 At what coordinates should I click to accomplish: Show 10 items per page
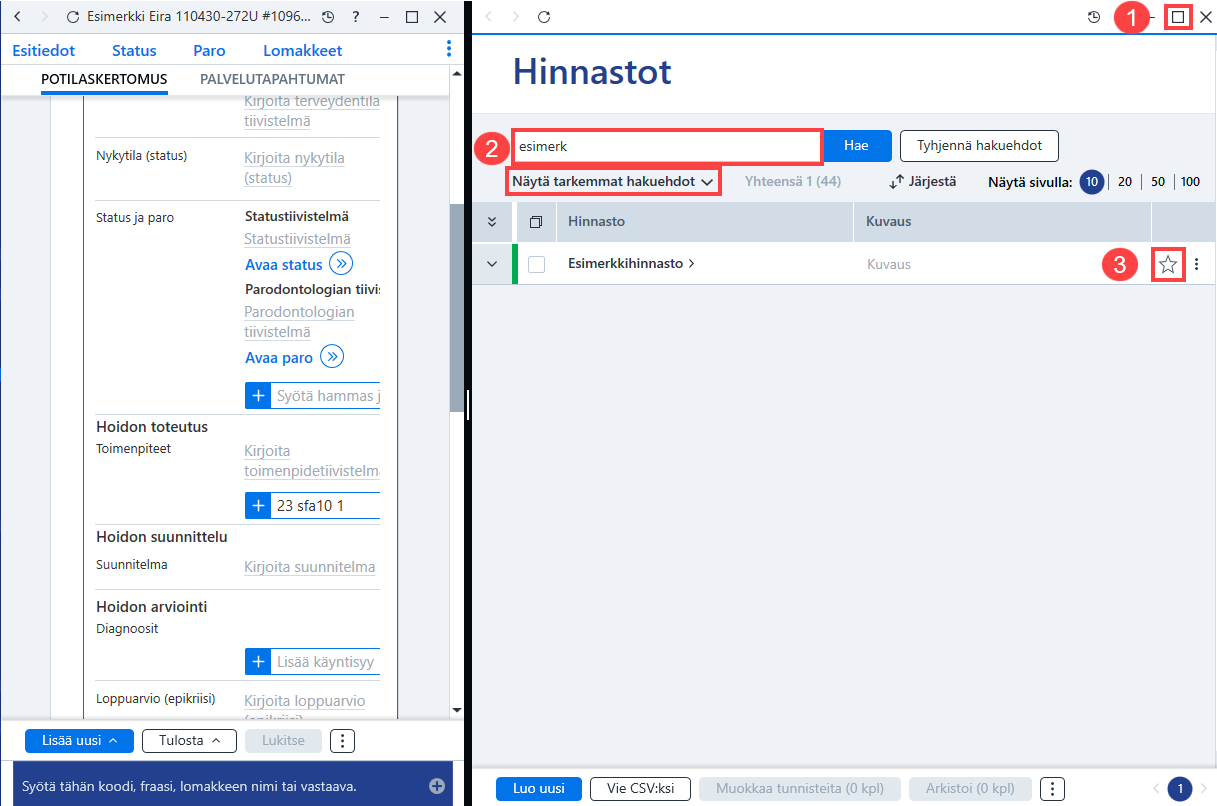click(x=1092, y=182)
